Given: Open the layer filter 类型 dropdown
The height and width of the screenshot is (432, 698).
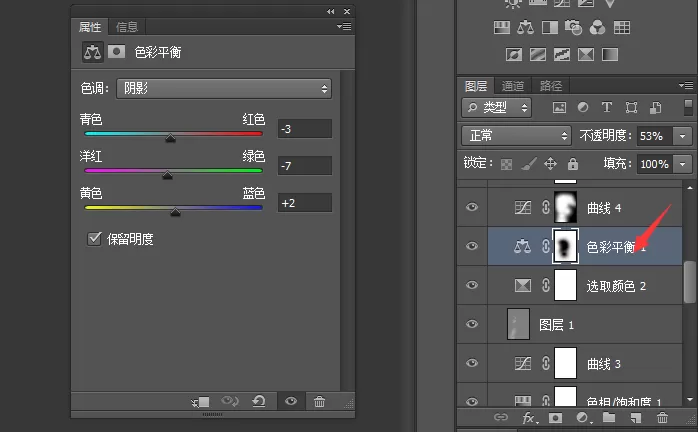Looking at the screenshot, I should tap(496, 107).
